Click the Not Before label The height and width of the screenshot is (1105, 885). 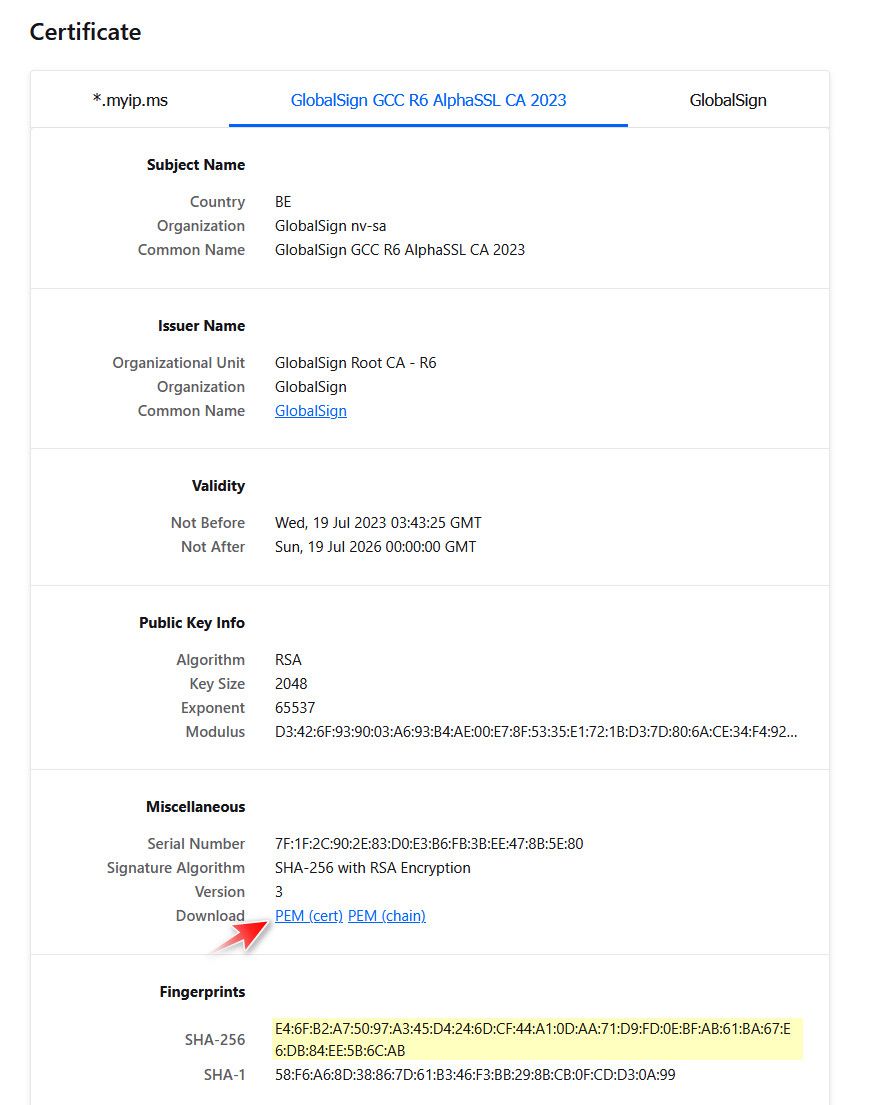click(x=208, y=523)
